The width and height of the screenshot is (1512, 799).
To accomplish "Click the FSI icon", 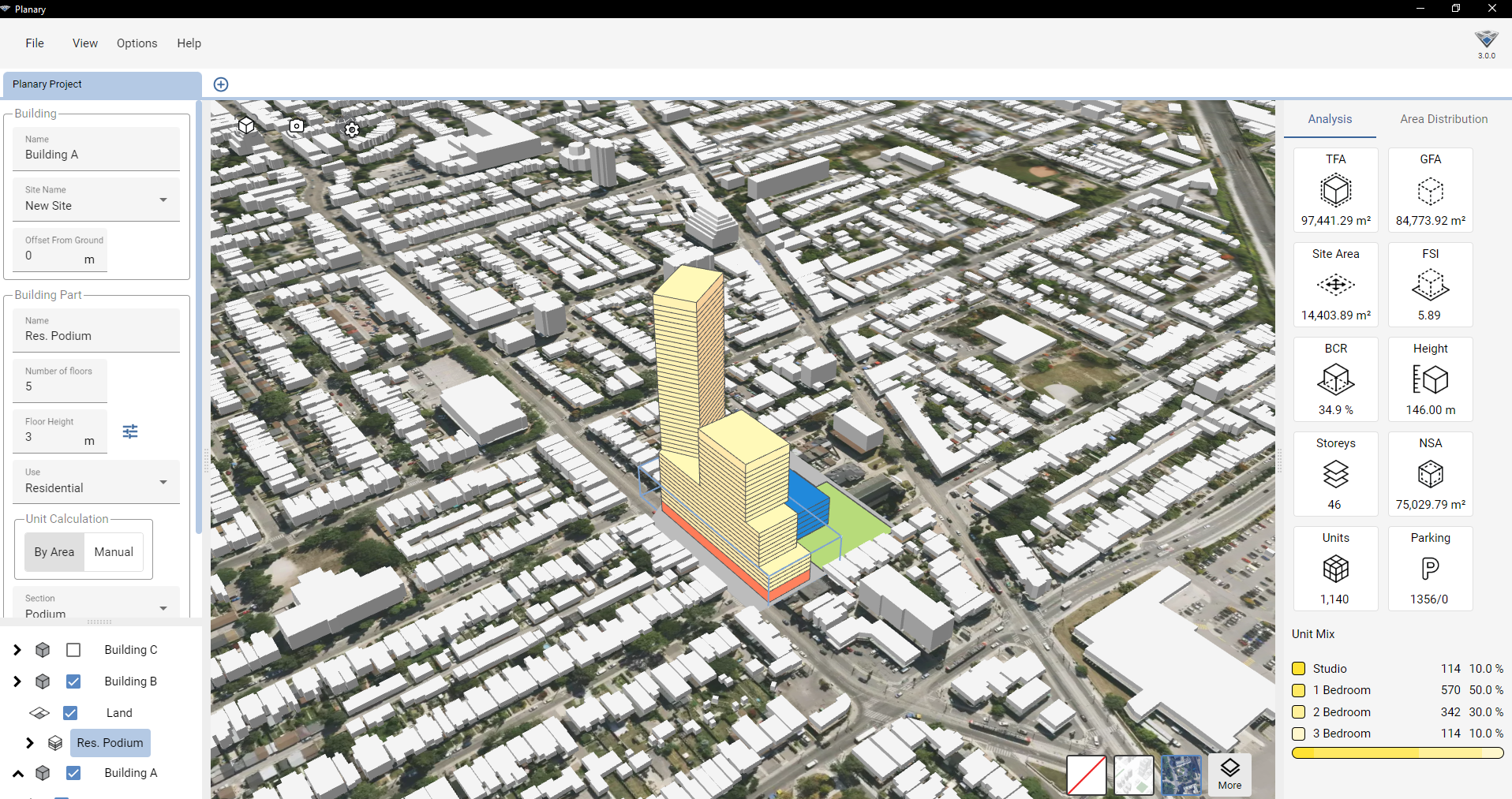I will [1431, 285].
